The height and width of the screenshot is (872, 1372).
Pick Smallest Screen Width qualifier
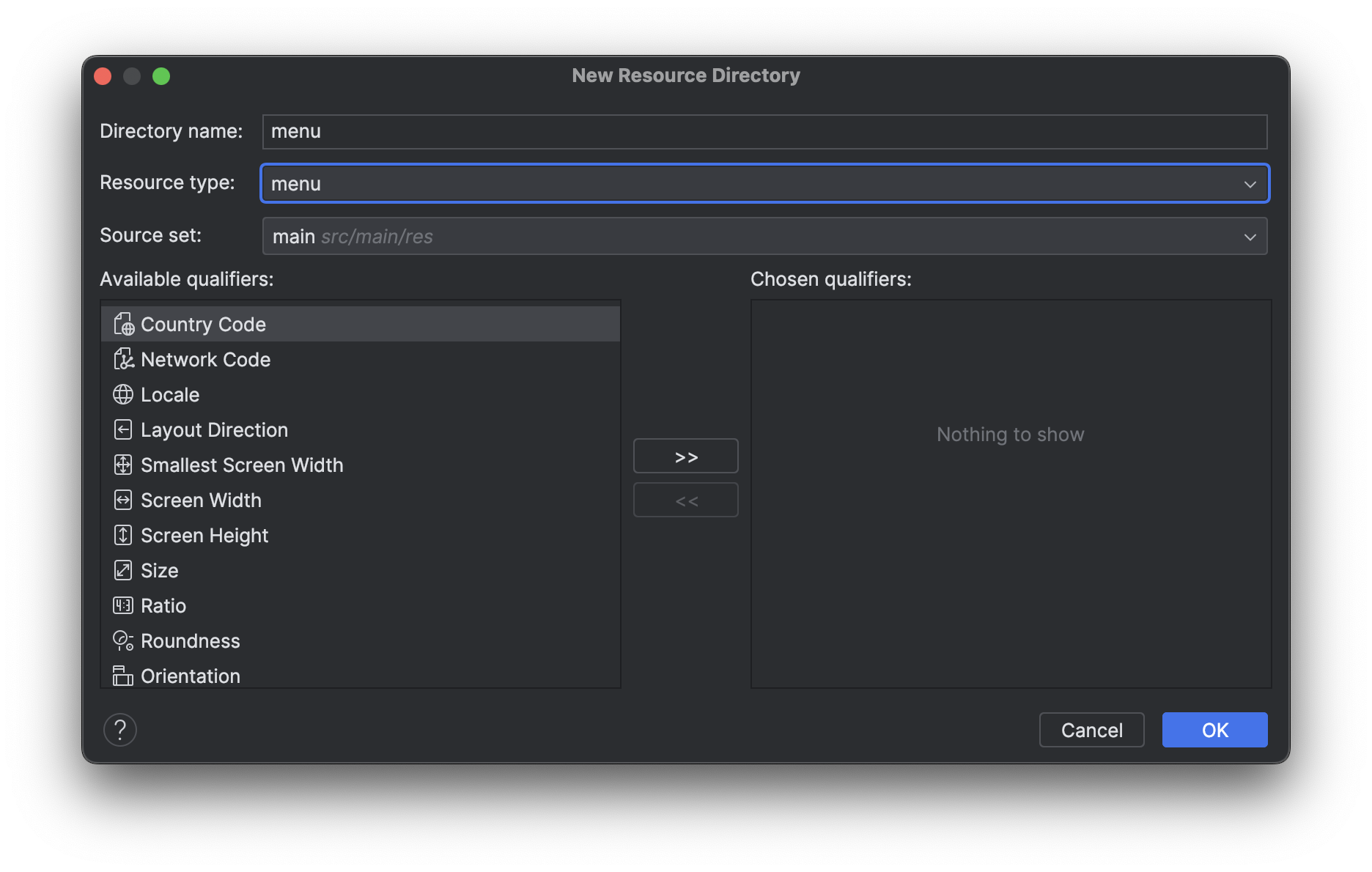361,465
